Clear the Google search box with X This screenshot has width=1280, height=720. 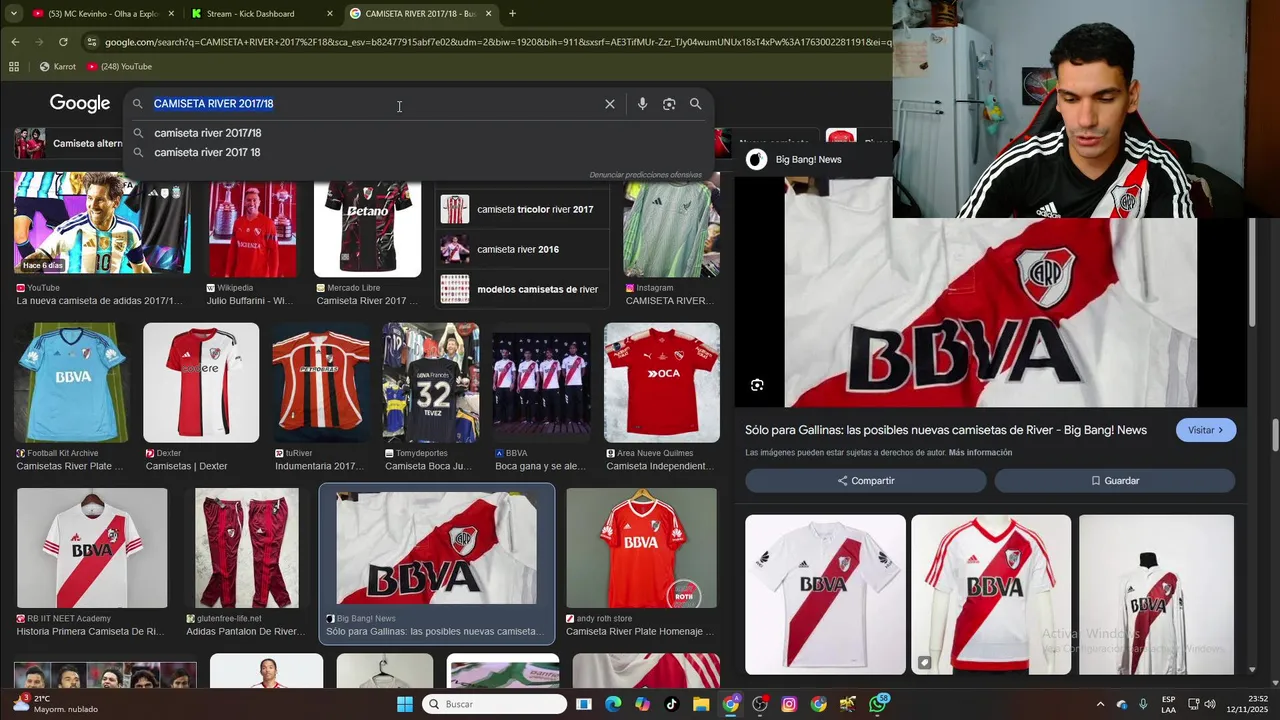coord(610,104)
